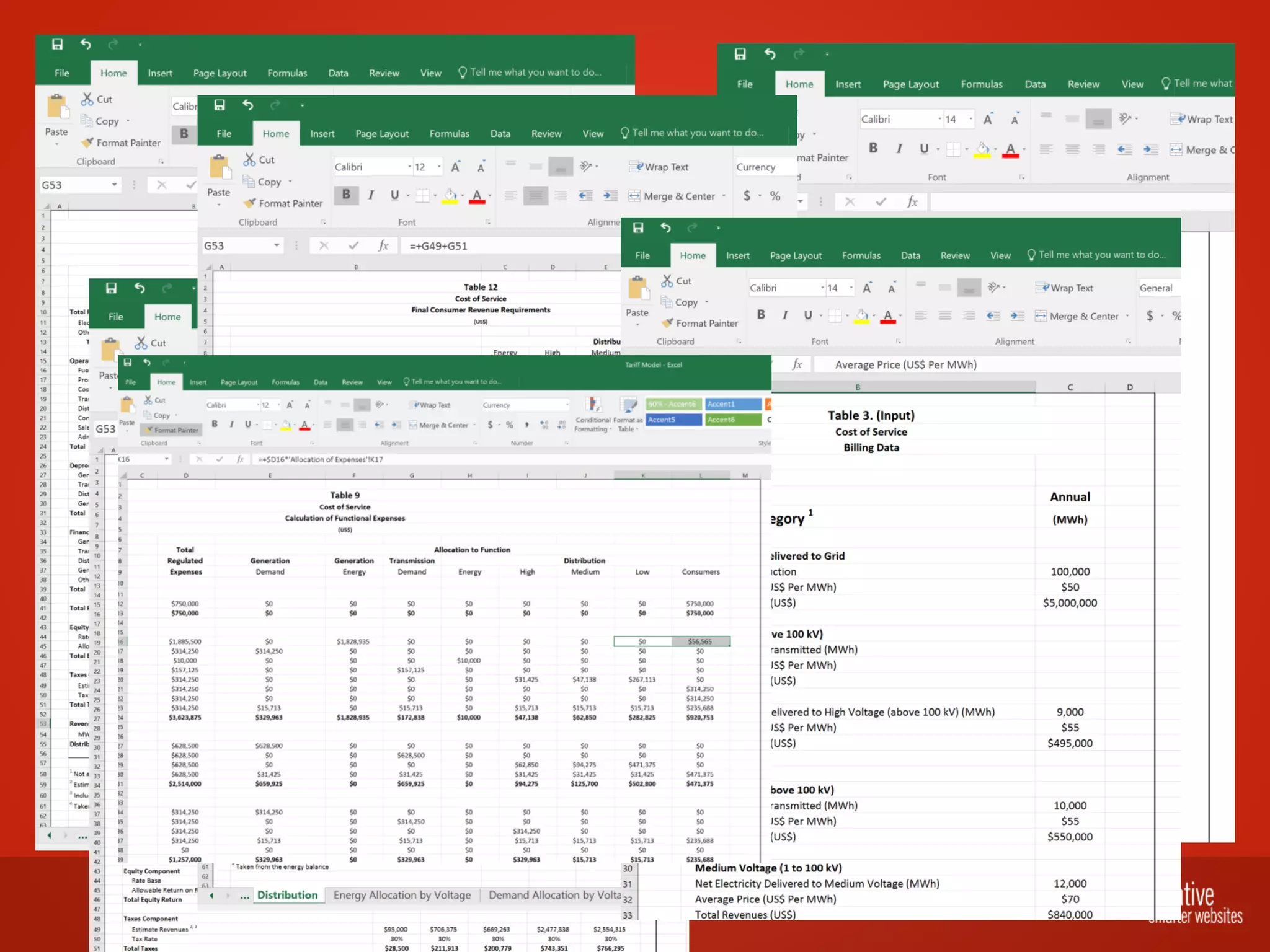Viewport: 1270px width, 952px height.
Task: Click Increase Font Size in top-right window
Action: coord(988,119)
